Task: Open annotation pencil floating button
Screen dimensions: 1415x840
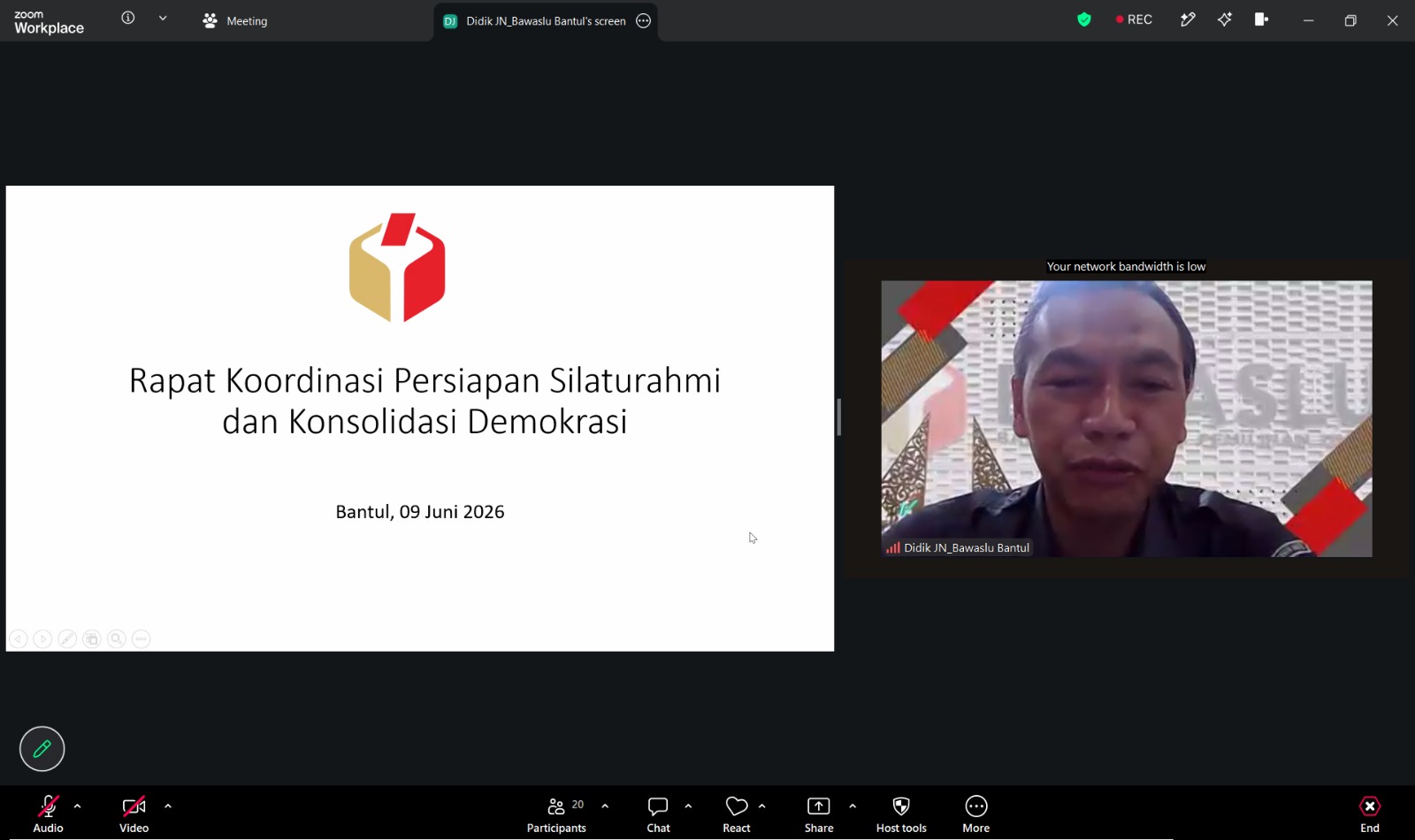Action: [42, 749]
